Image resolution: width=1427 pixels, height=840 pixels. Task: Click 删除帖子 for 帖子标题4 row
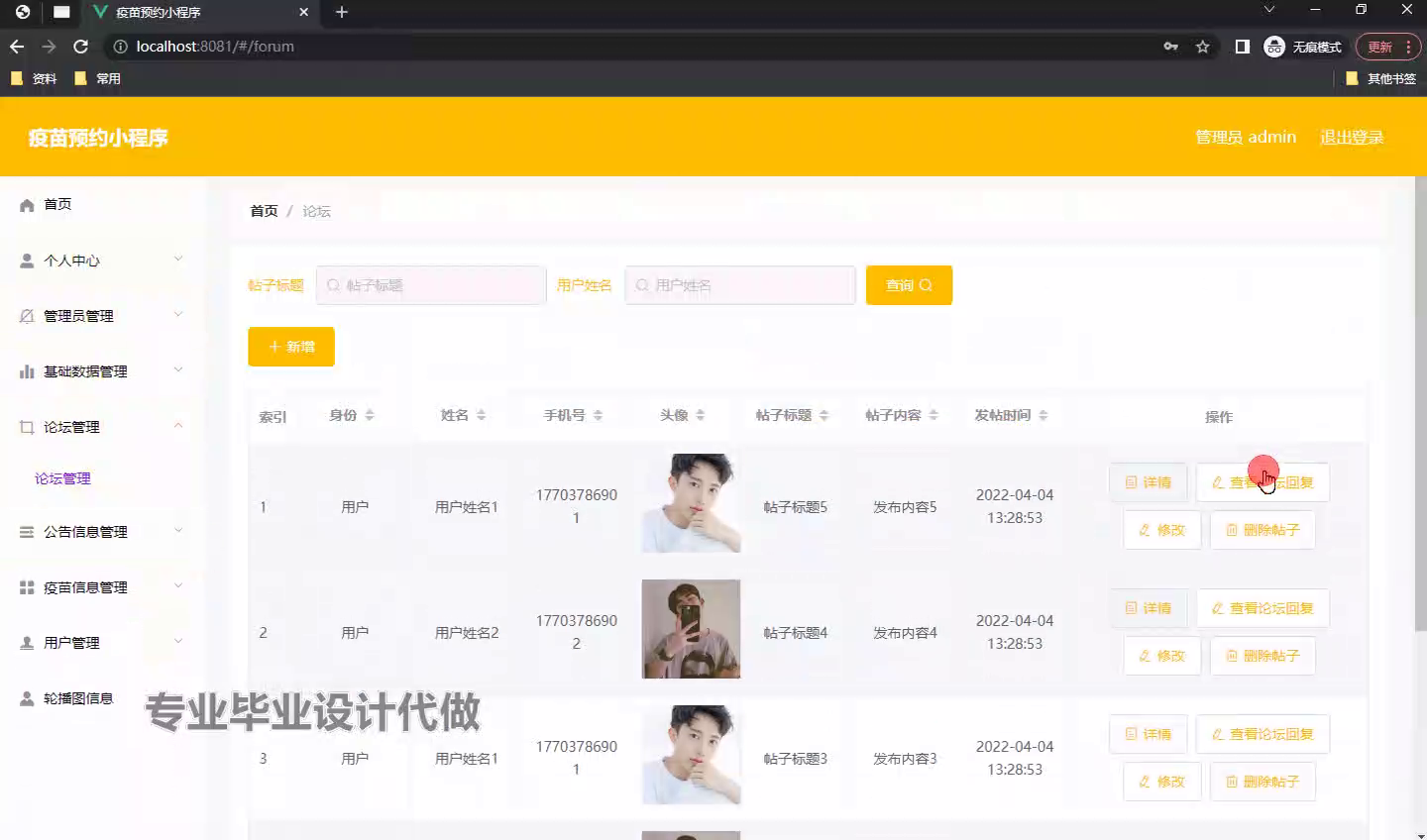[1262, 656]
